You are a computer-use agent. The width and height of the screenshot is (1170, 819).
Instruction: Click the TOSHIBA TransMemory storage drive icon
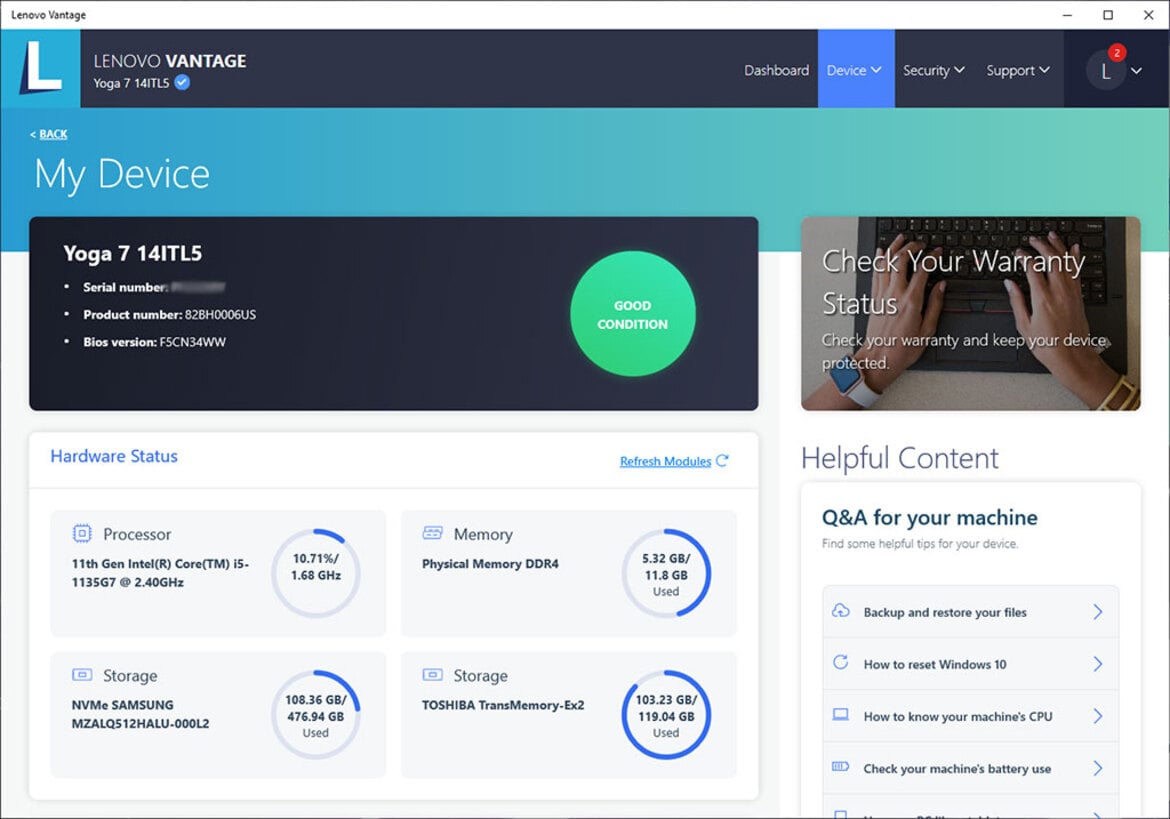point(433,674)
